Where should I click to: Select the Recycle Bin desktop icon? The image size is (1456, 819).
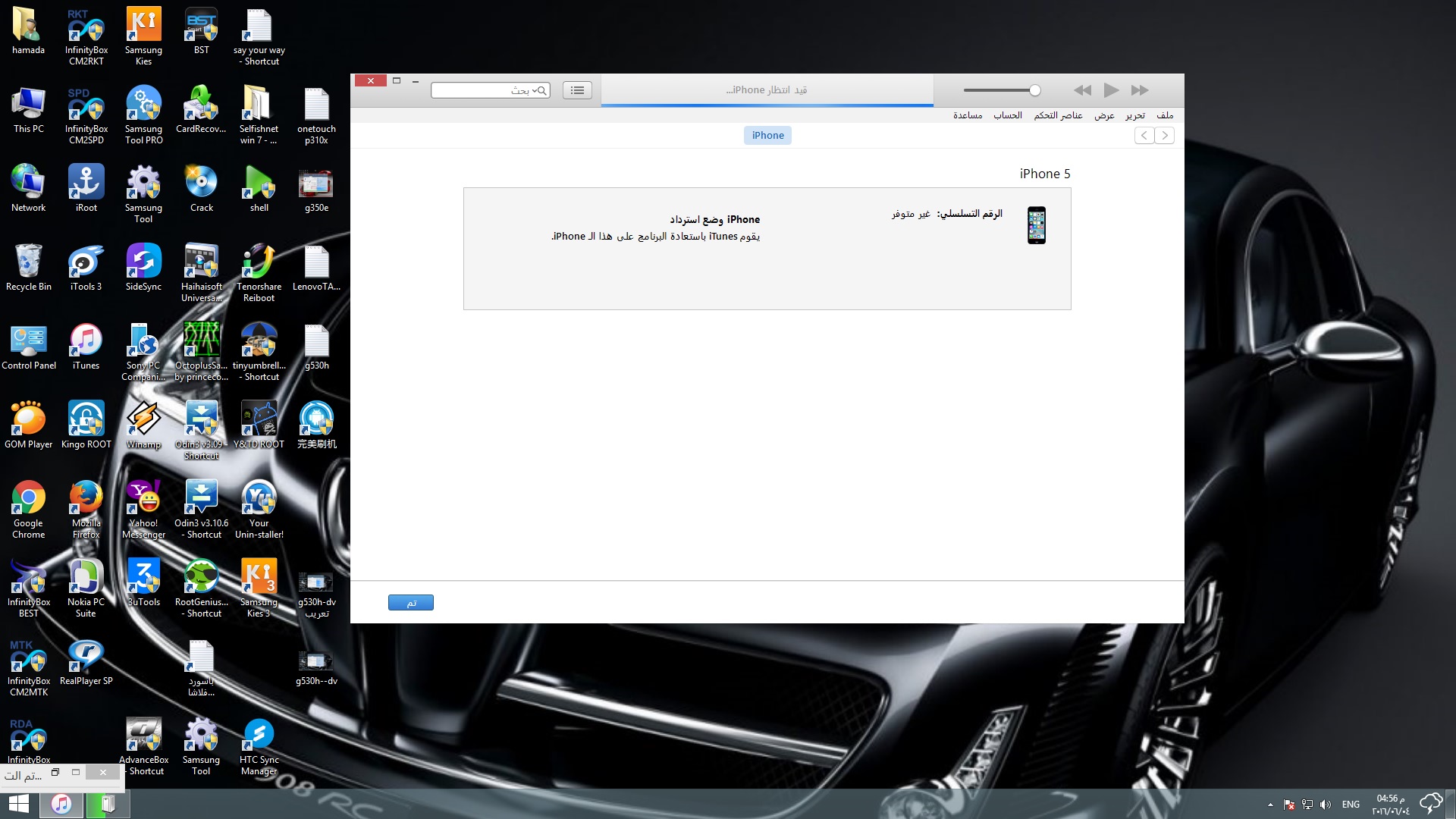(x=28, y=268)
